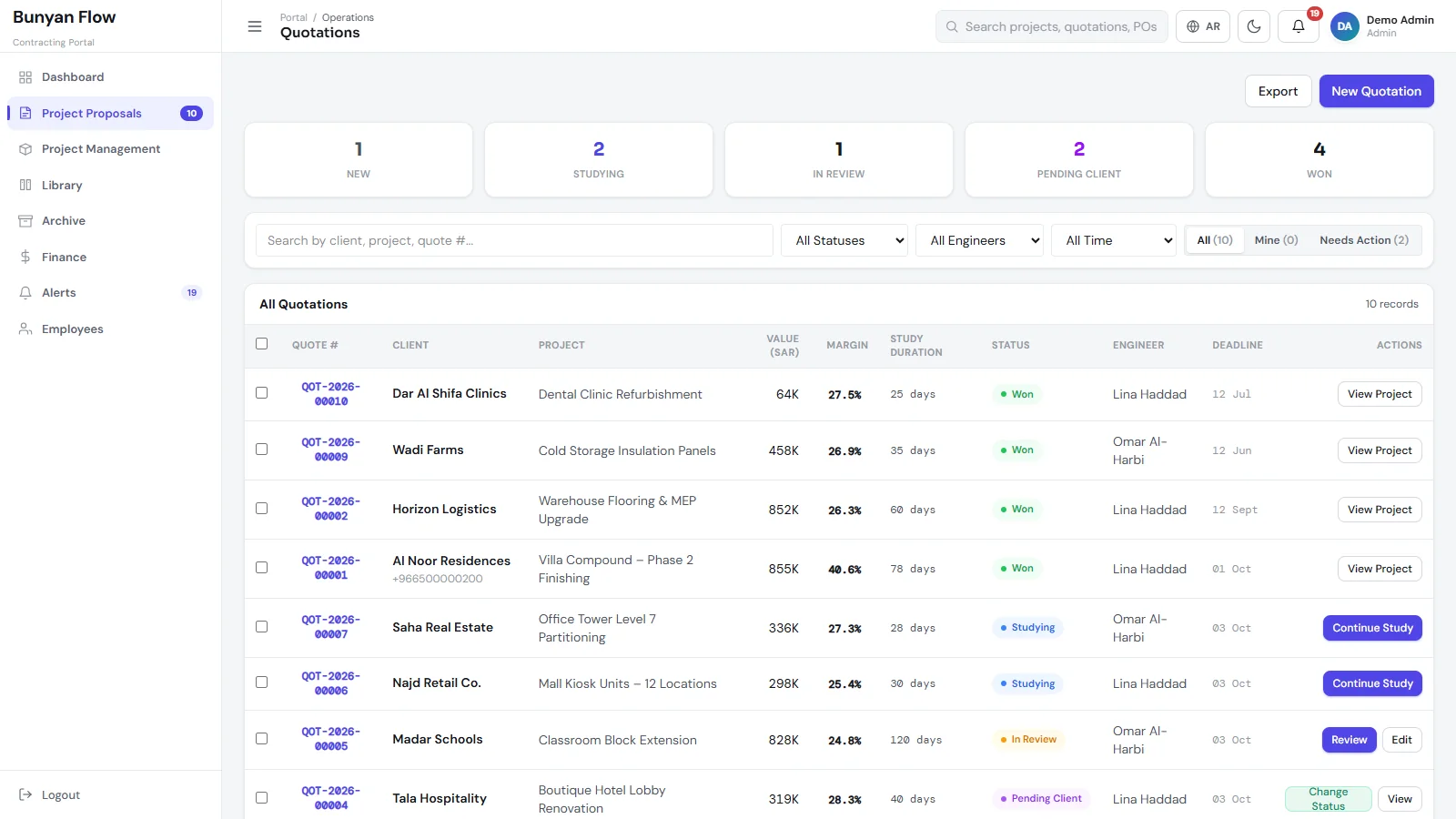Click the Logout icon
1456x819 pixels.
pos(25,794)
